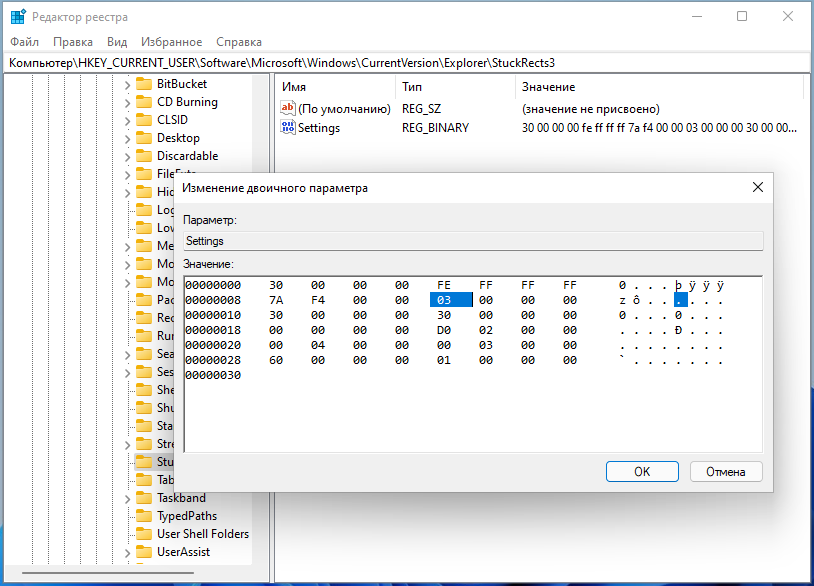
Task: Select the UserAssist tree item label
Action: point(183,552)
